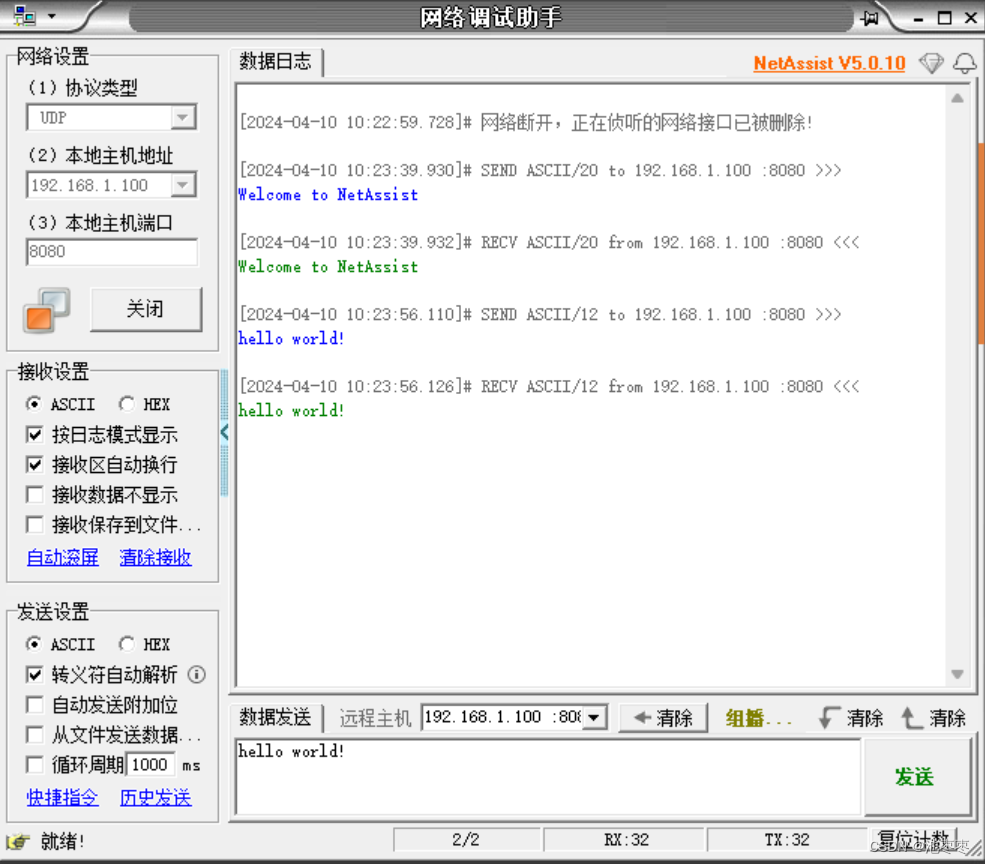Click the 2/2 status bar entry
985x864 pixels.
coord(465,840)
